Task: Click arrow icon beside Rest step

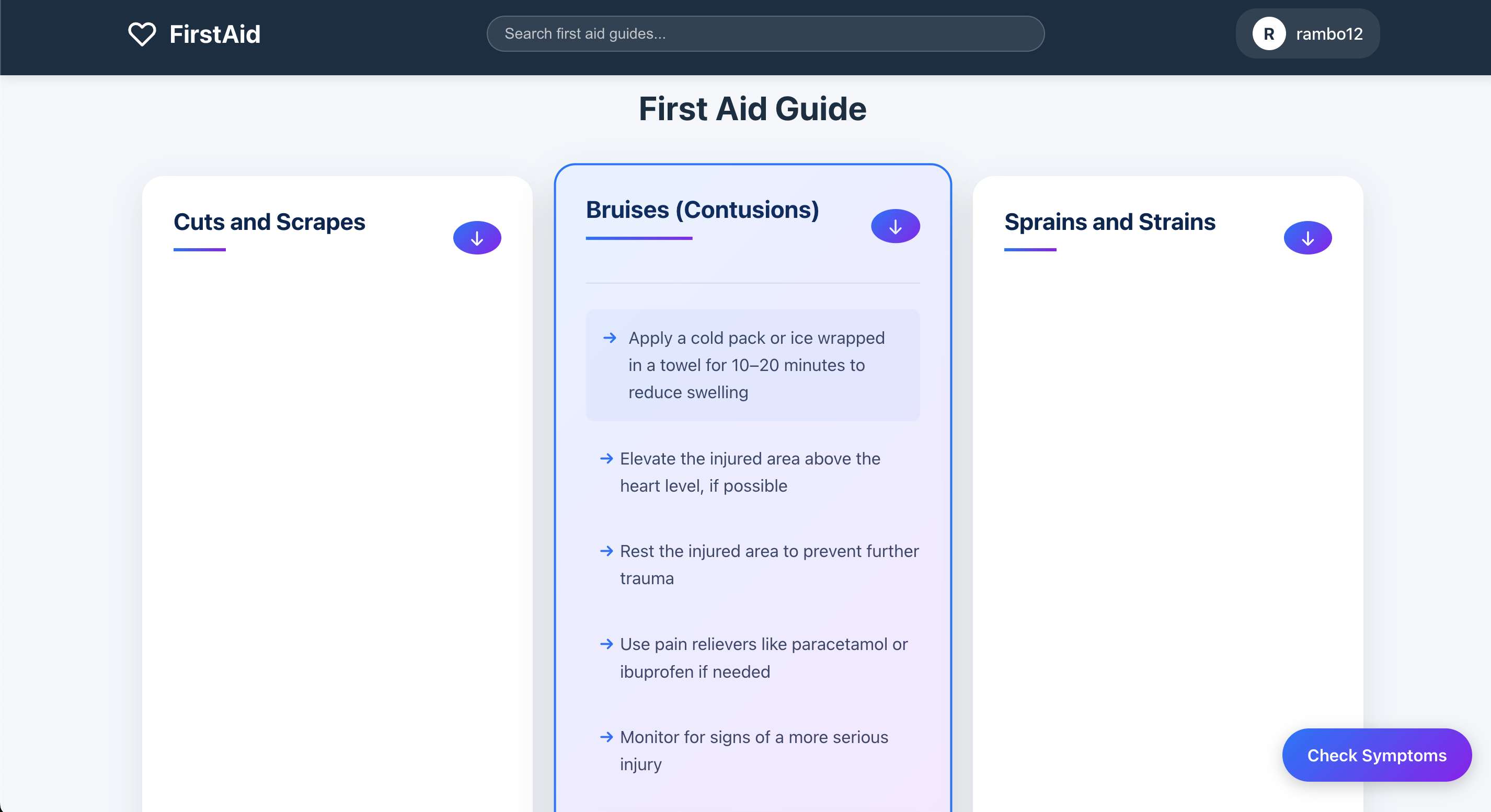Action: click(606, 551)
